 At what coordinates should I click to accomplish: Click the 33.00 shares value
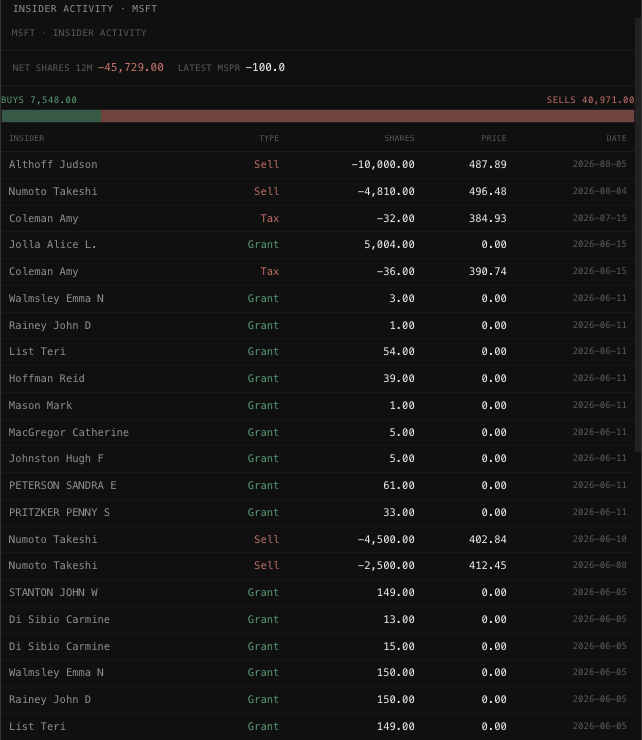(398, 513)
